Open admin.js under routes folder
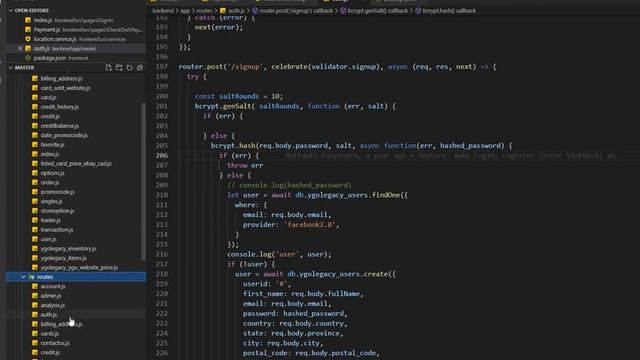 (x=51, y=296)
